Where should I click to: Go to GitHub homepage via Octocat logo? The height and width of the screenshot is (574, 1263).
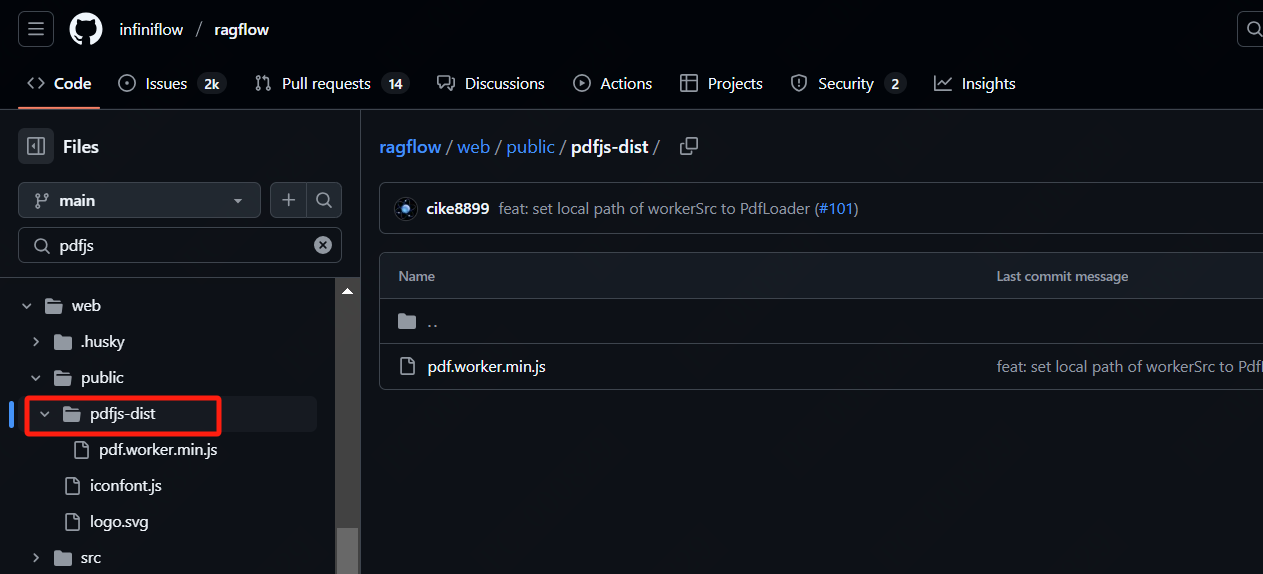pyautogui.click(x=86, y=29)
